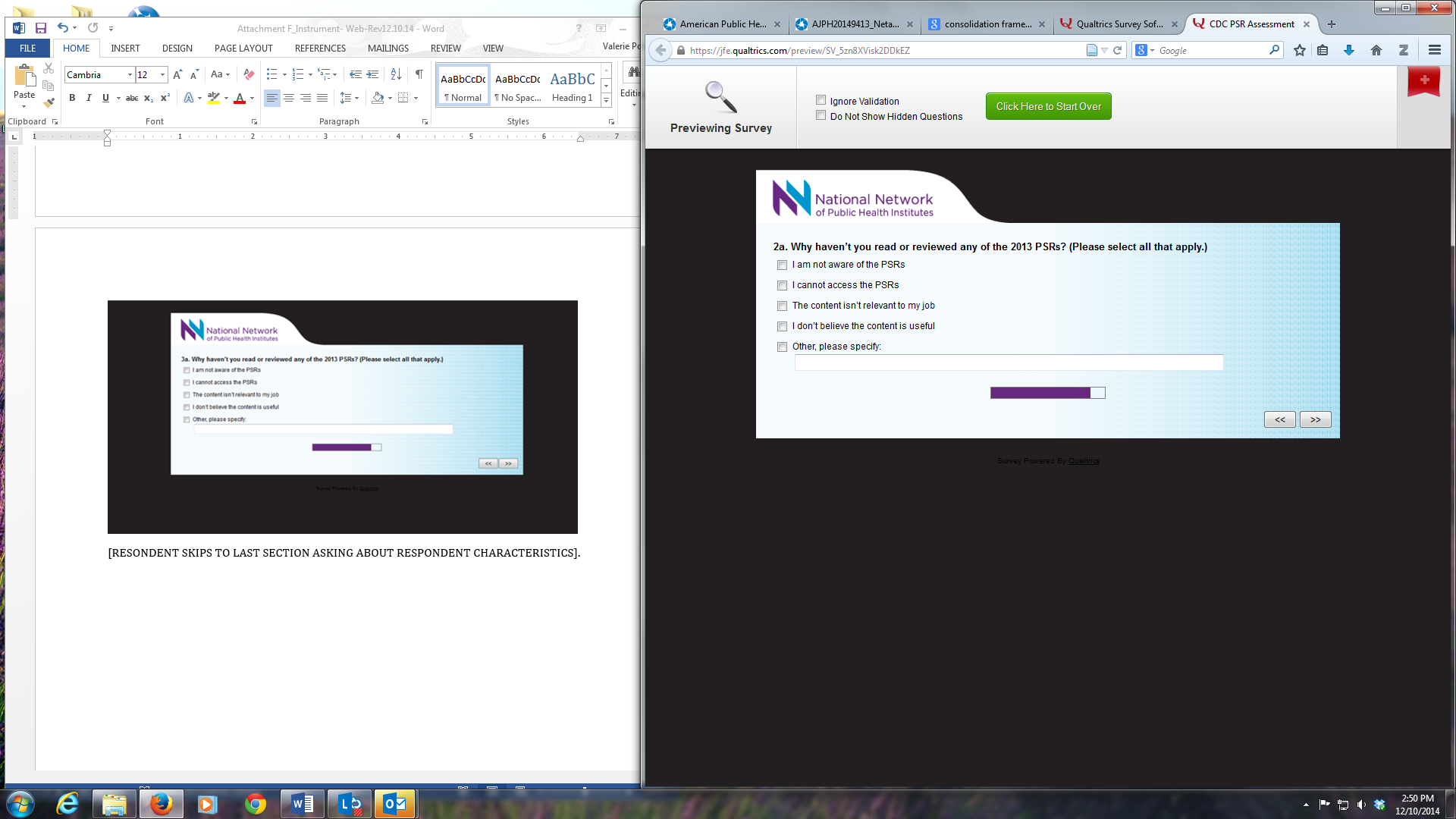Switch to Qualtrics Survey Software browser tab

pyautogui.click(x=1118, y=24)
